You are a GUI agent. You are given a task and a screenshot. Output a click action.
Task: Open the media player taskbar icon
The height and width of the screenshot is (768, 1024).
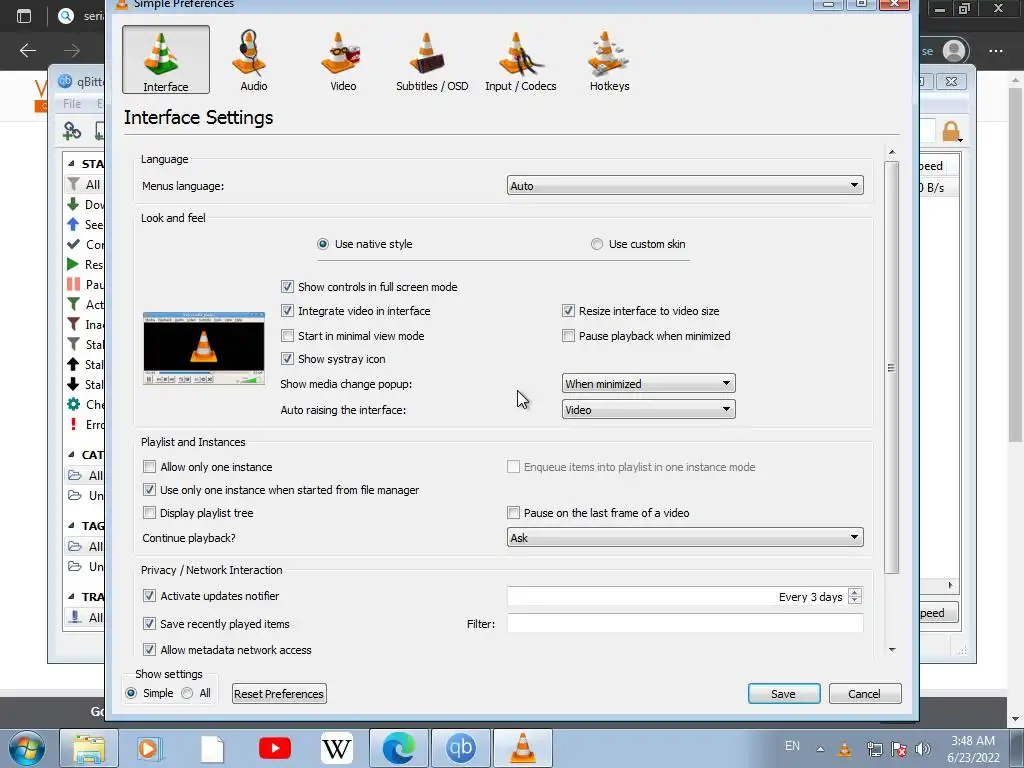coord(150,748)
